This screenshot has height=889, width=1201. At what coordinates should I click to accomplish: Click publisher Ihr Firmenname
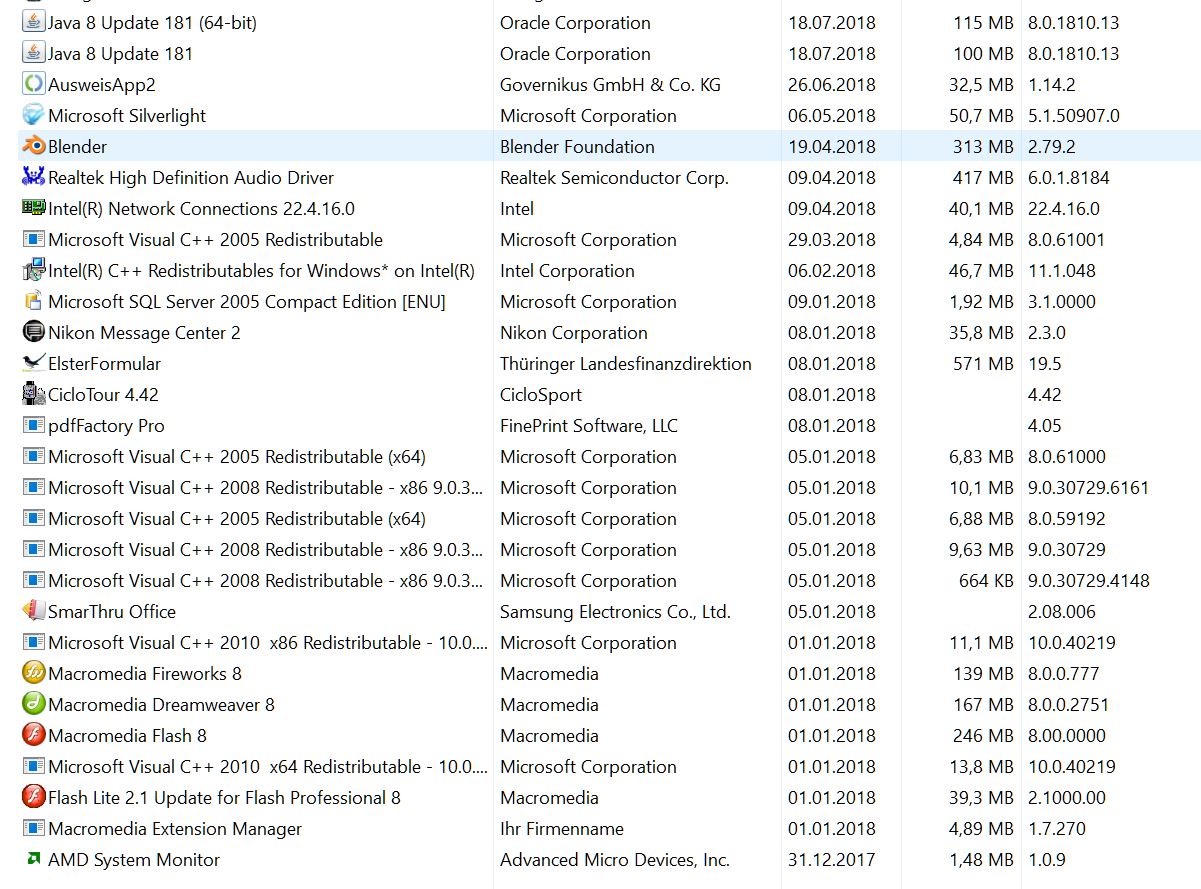click(x=562, y=828)
